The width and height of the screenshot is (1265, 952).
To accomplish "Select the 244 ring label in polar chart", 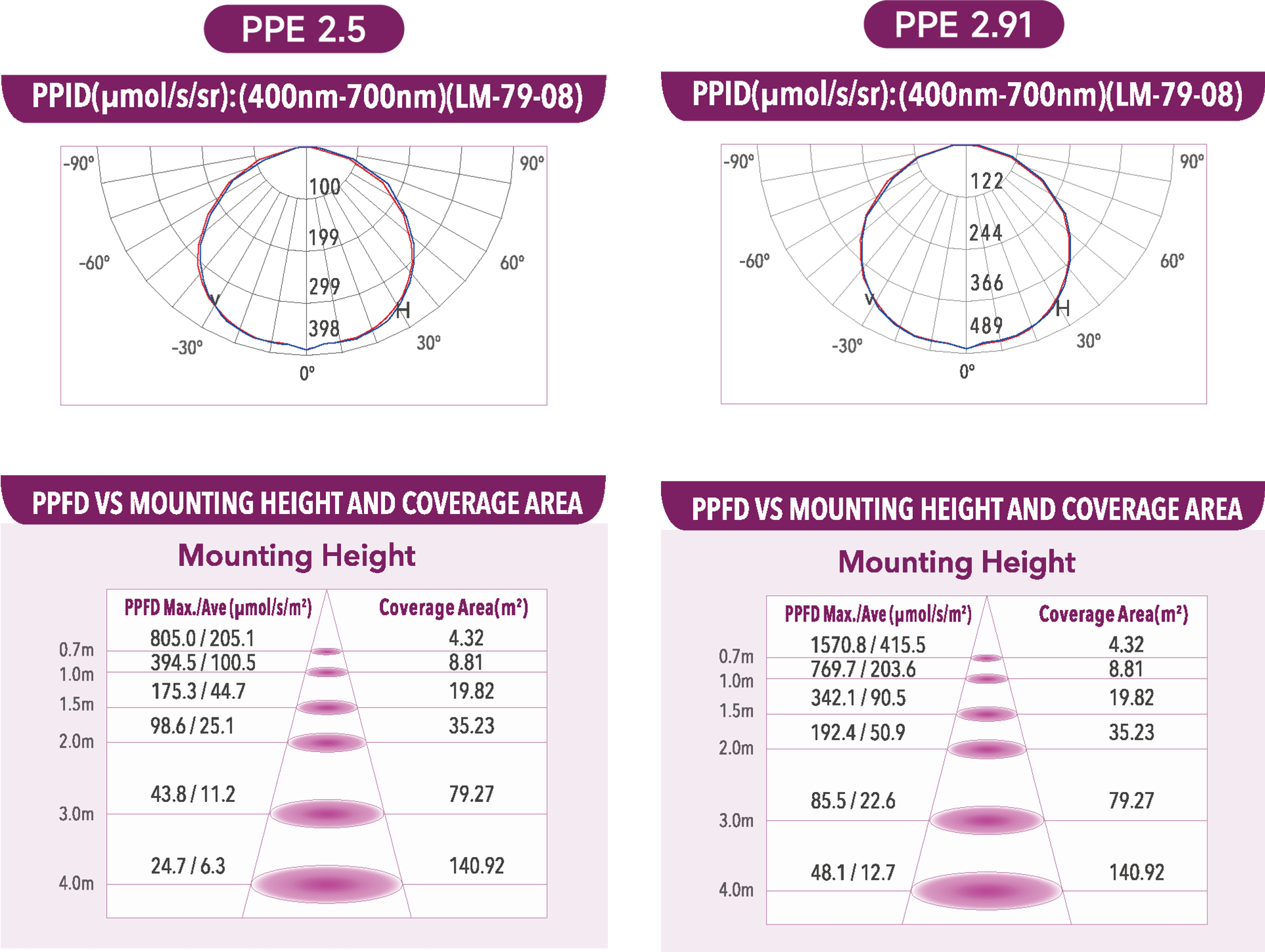I will pyautogui.click(x=986, y=233).
